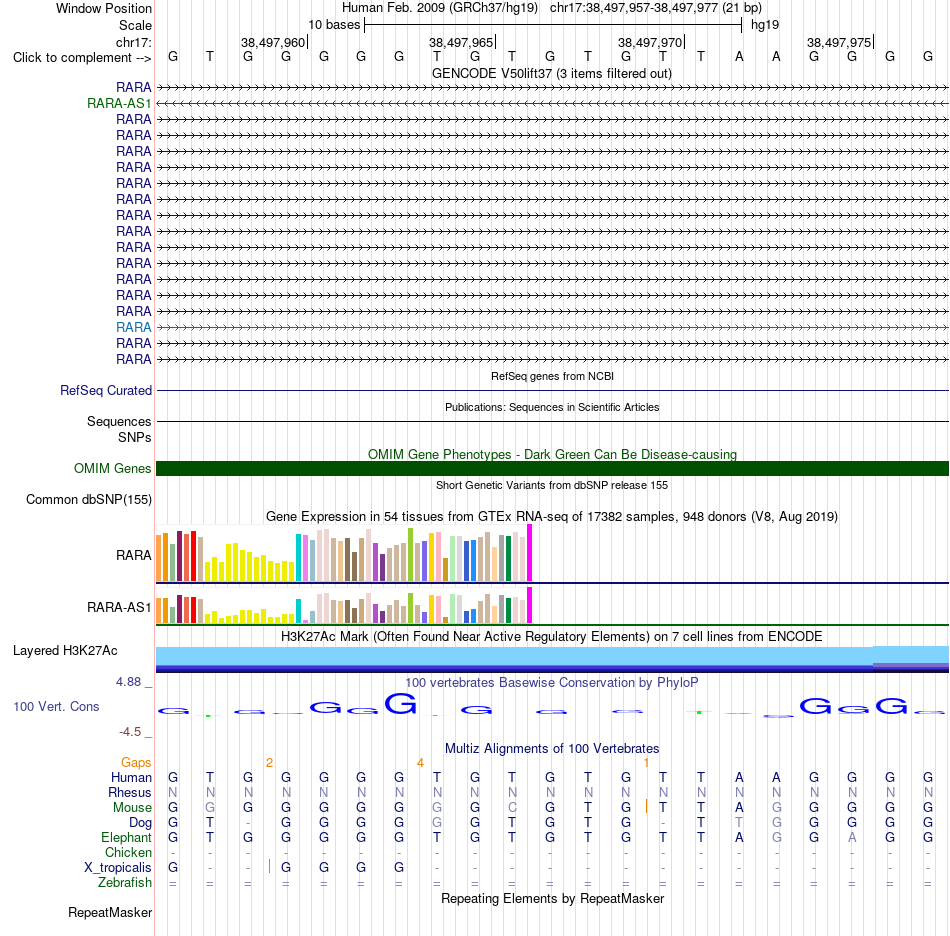Viewport: 950px width, 936px height.
Task: Click the 100 Vert. Cons track label
Action: point(56,706)
